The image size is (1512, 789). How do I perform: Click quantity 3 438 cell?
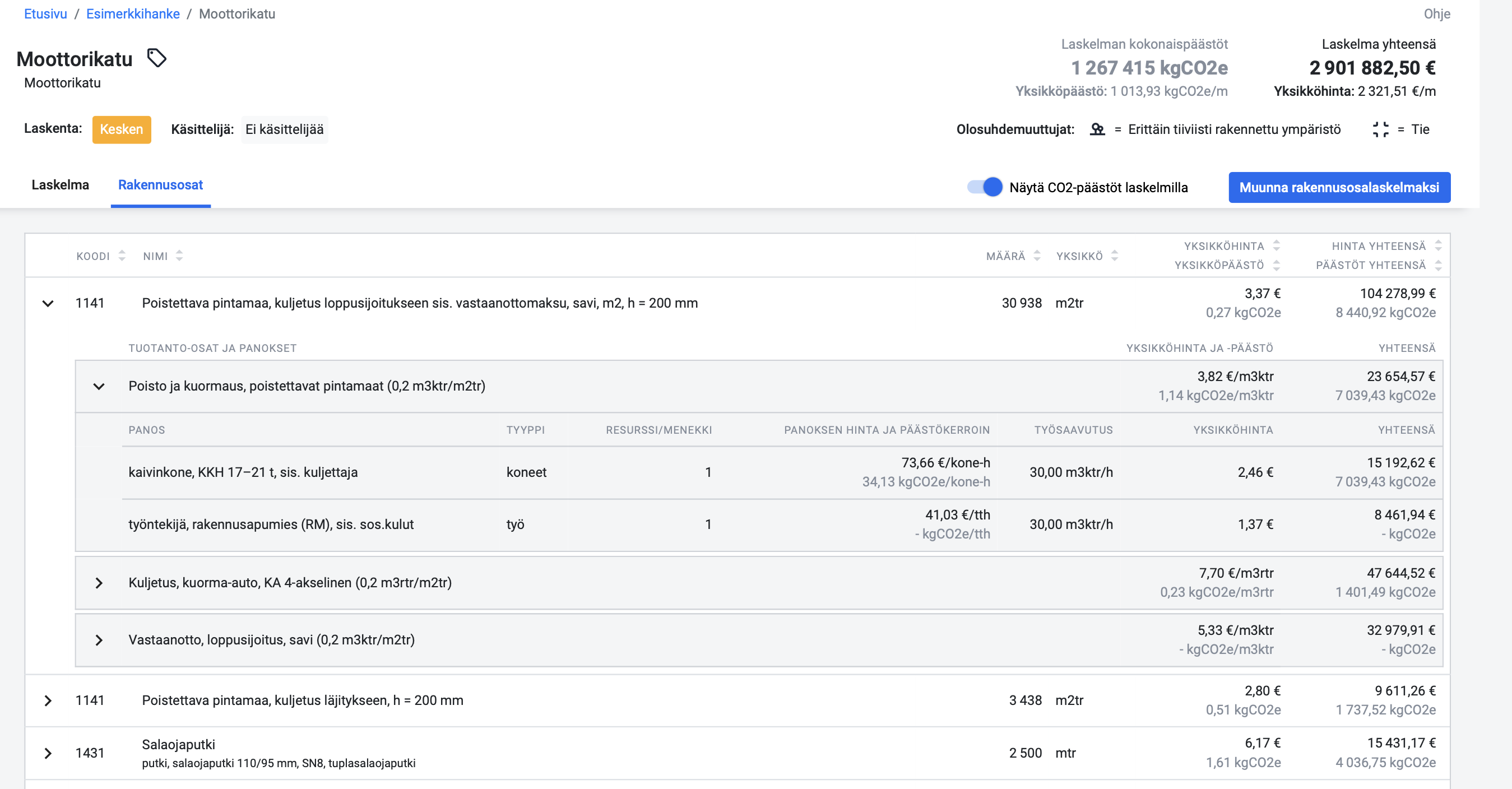tap(1026, 700)
